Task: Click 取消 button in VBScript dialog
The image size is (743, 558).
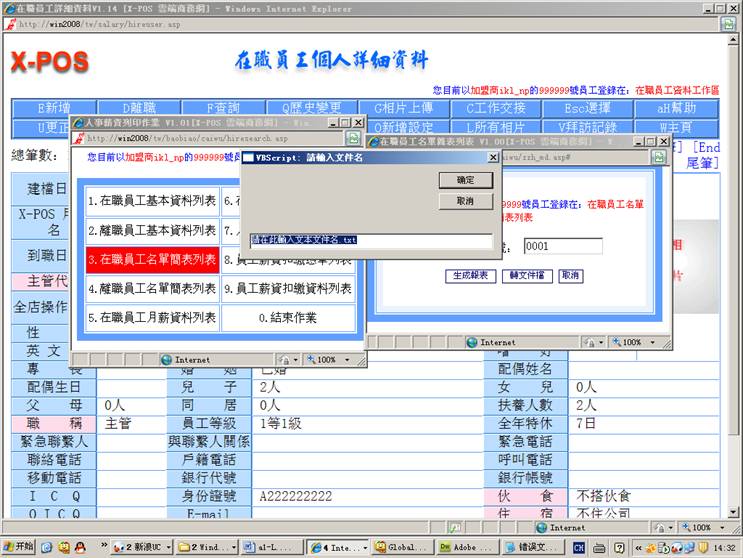Action: click(465, 201)
